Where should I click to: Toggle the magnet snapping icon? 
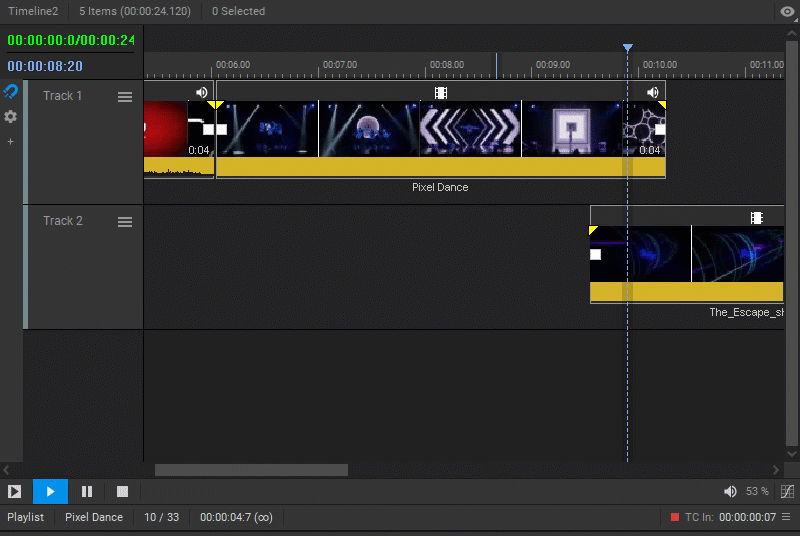coord(11,91)
